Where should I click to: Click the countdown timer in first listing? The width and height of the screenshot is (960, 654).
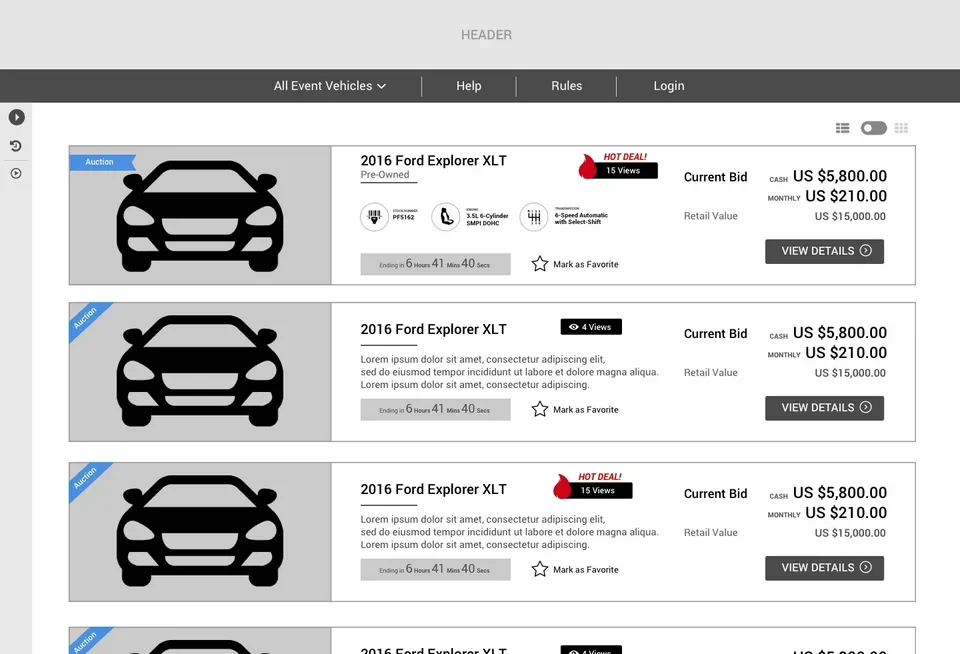435,264
